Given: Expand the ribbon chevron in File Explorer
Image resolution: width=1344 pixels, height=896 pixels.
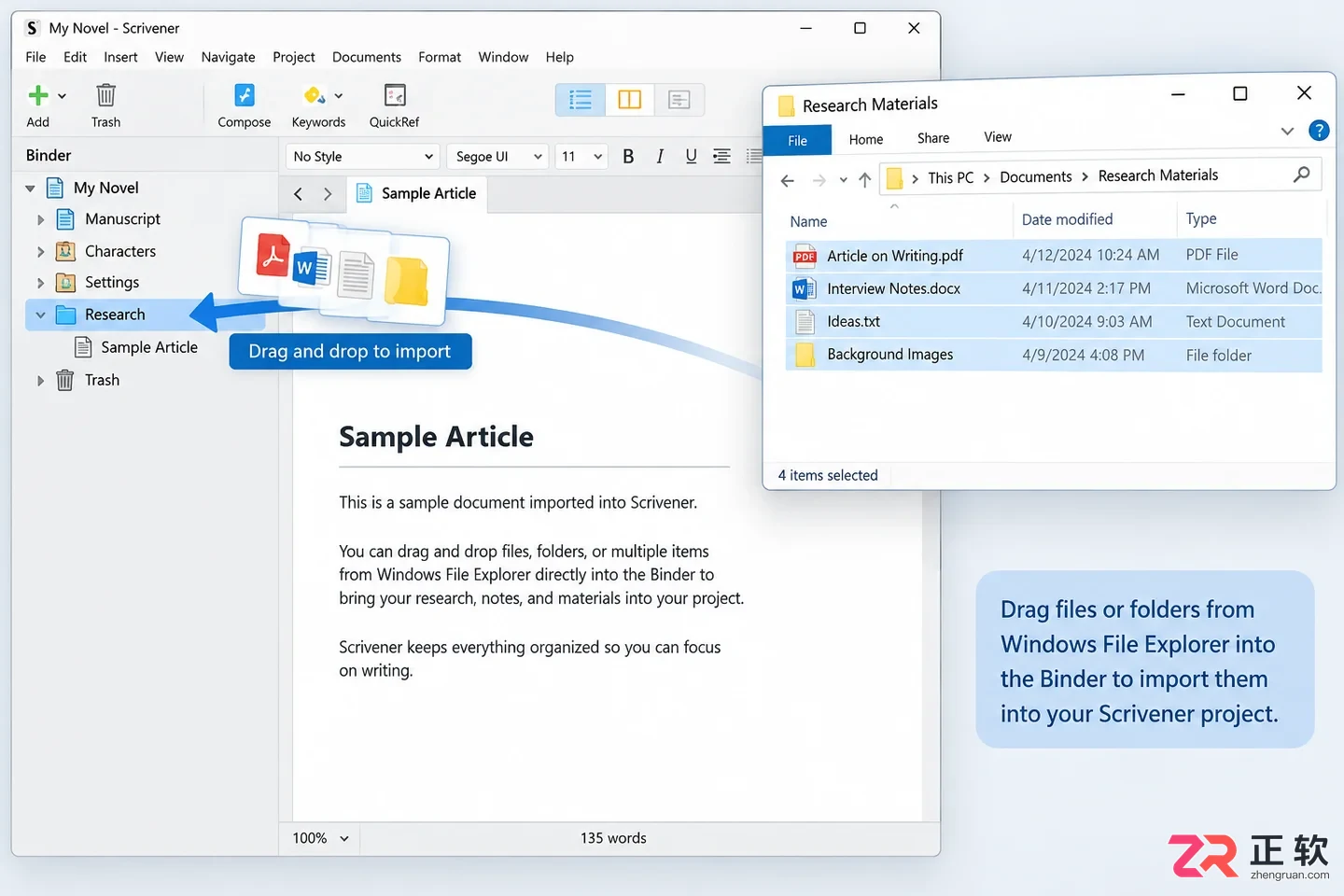Looking at the screenshot, I should 1287,131.
